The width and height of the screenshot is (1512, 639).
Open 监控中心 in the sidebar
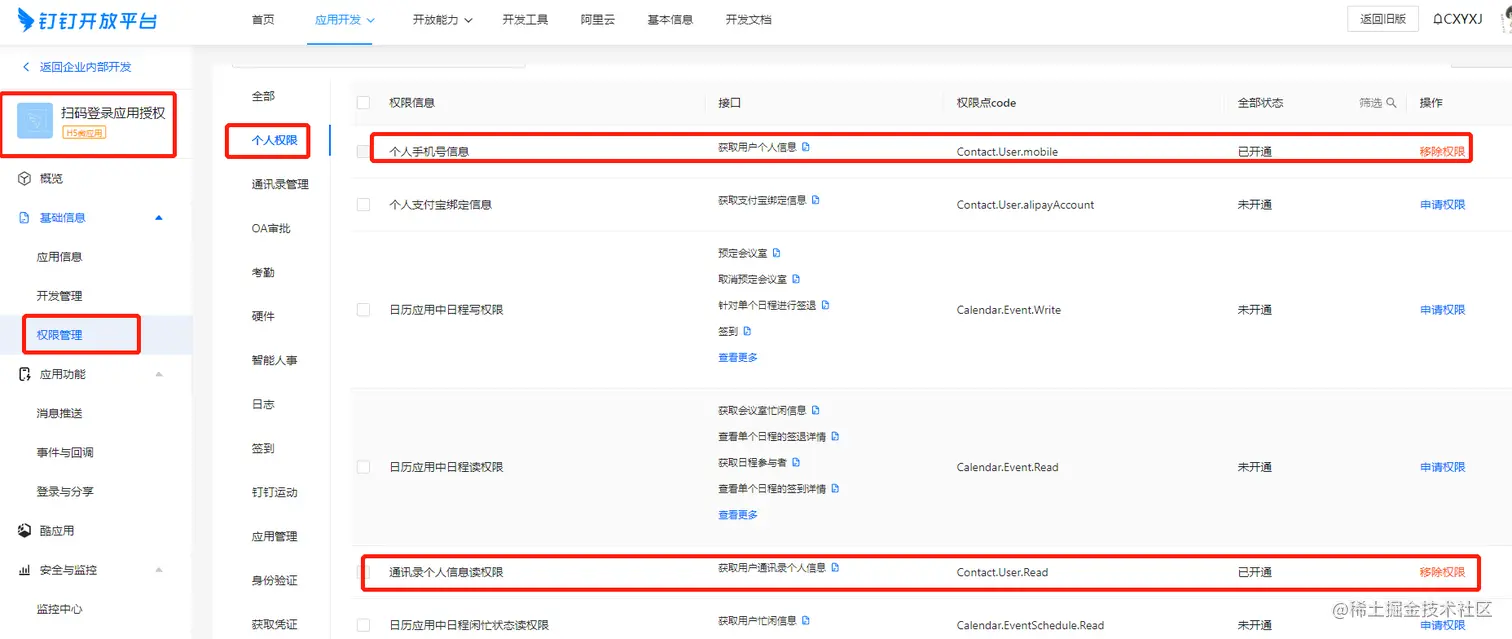coord(60,609)
